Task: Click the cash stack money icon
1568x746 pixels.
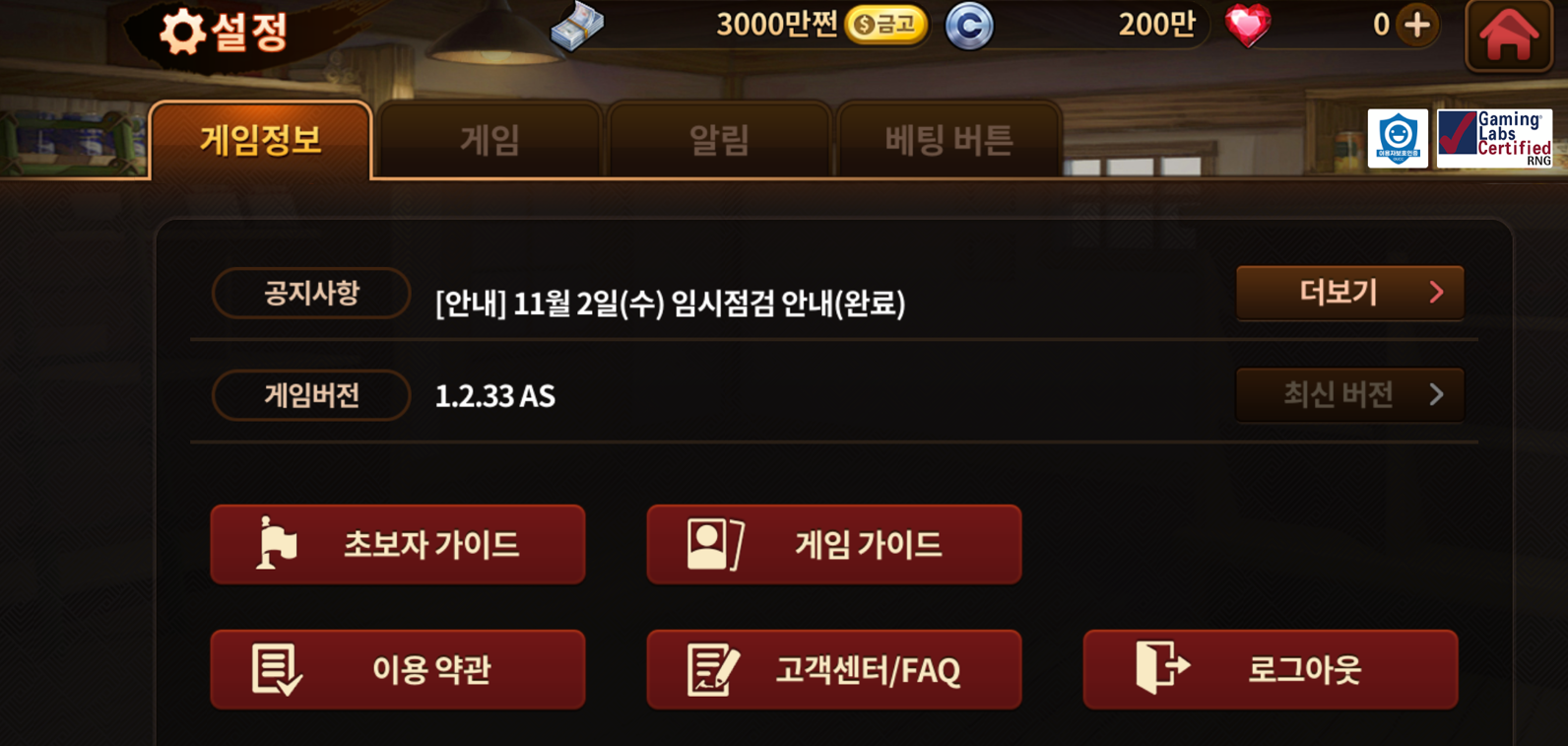Action: [577, 26]
